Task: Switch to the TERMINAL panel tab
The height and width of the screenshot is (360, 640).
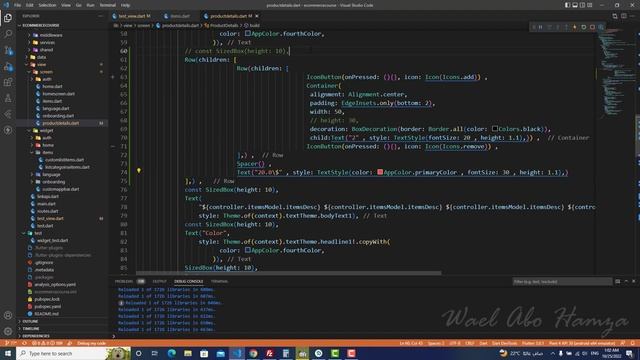Action: pyautogui.click(x=219, y=281)
